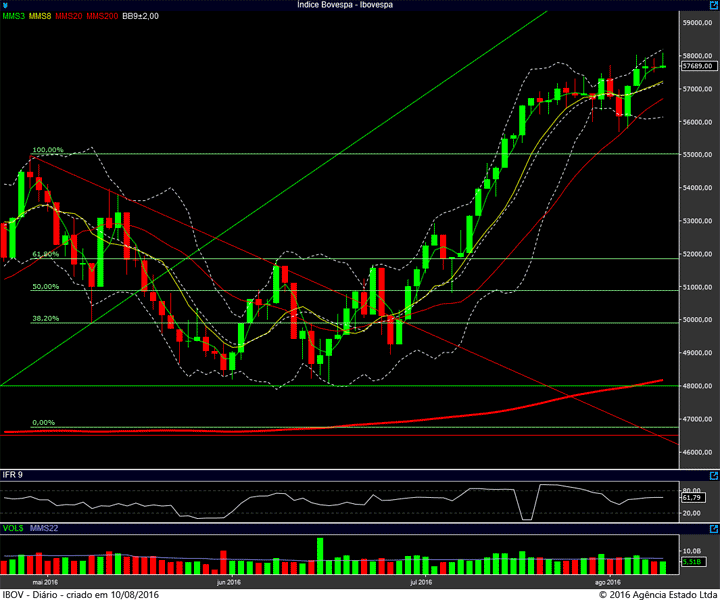Click the 59000,00 price axis label
Image resolution: width=720 pixels, height=600 pixels.
point(698,22)
